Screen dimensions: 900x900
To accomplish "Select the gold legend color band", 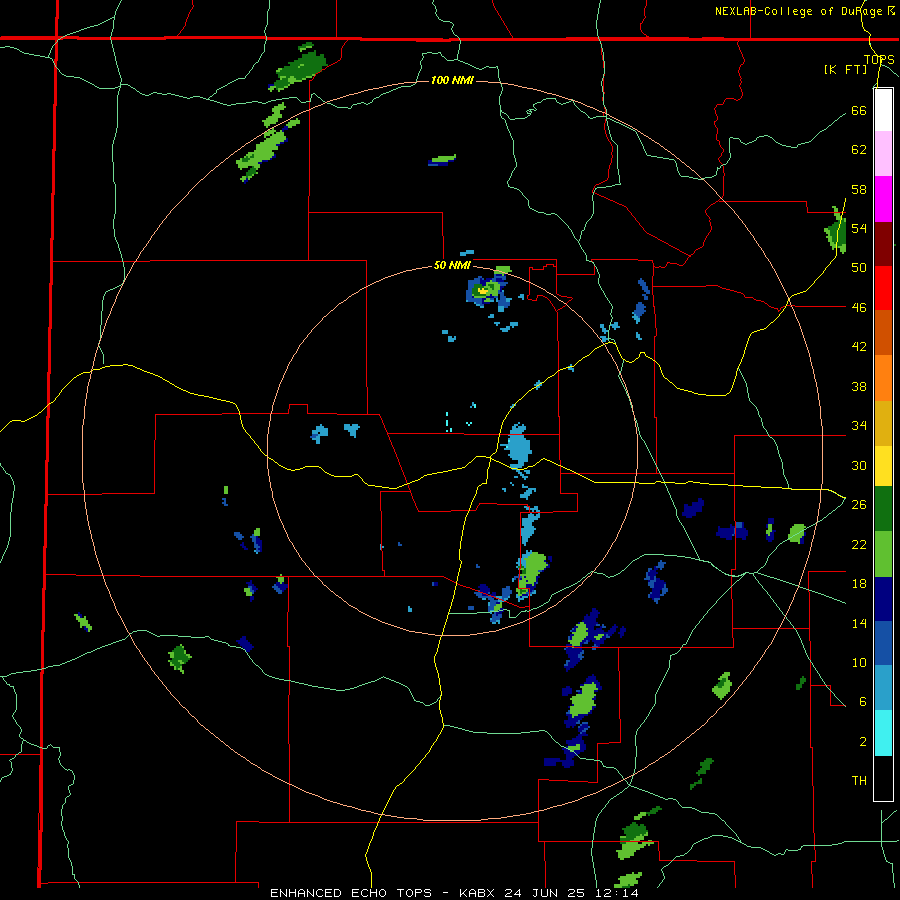I will [x=883, y=422].
